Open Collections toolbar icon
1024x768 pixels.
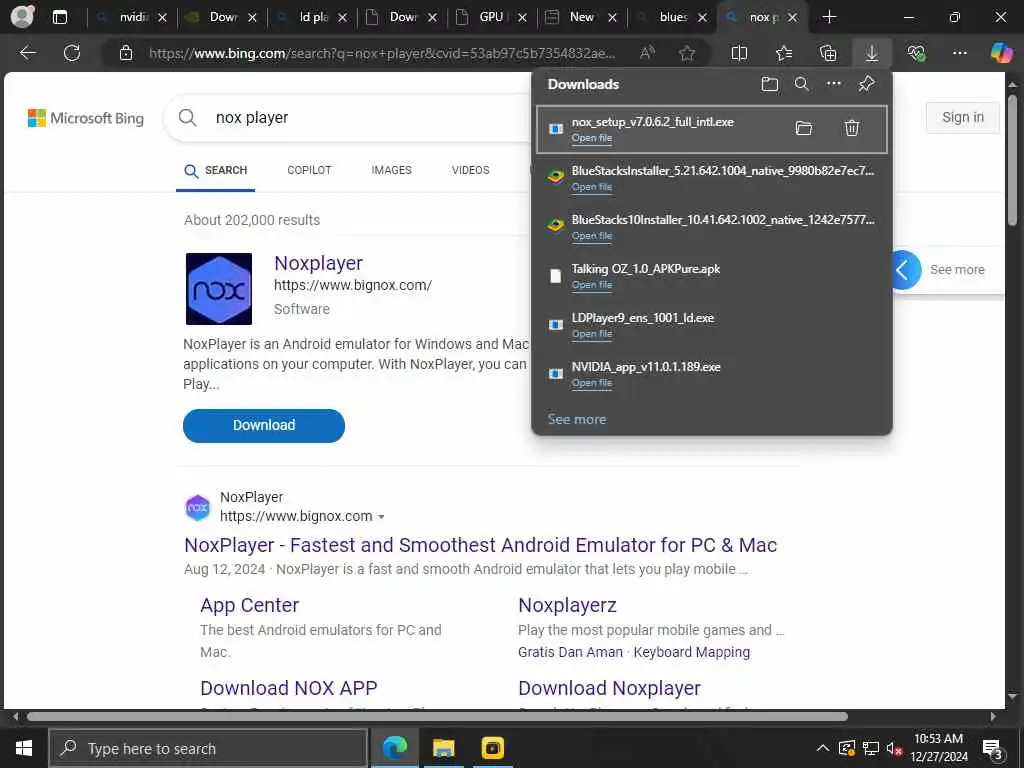pos(827,53)
